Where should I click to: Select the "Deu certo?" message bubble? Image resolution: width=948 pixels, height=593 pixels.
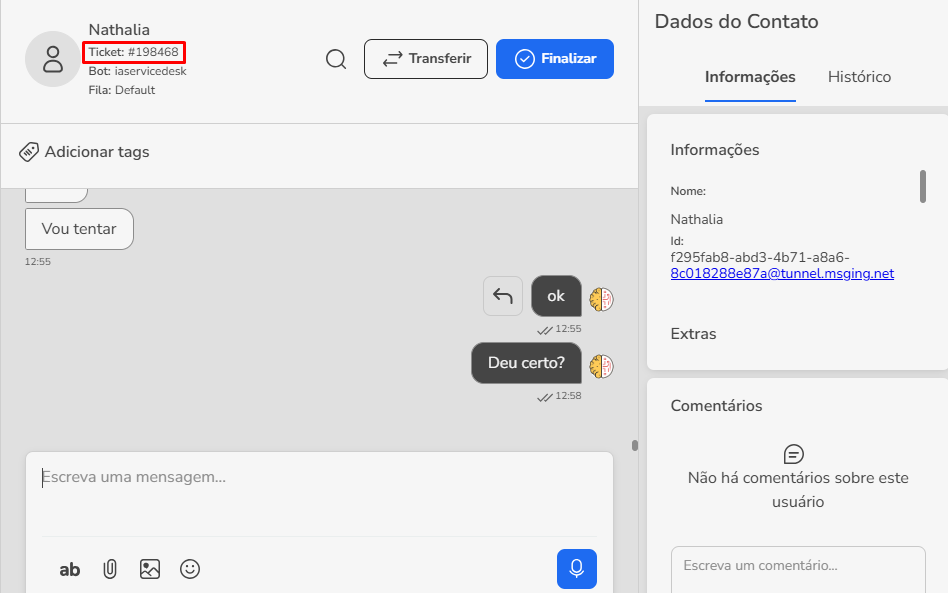[526, 363]
